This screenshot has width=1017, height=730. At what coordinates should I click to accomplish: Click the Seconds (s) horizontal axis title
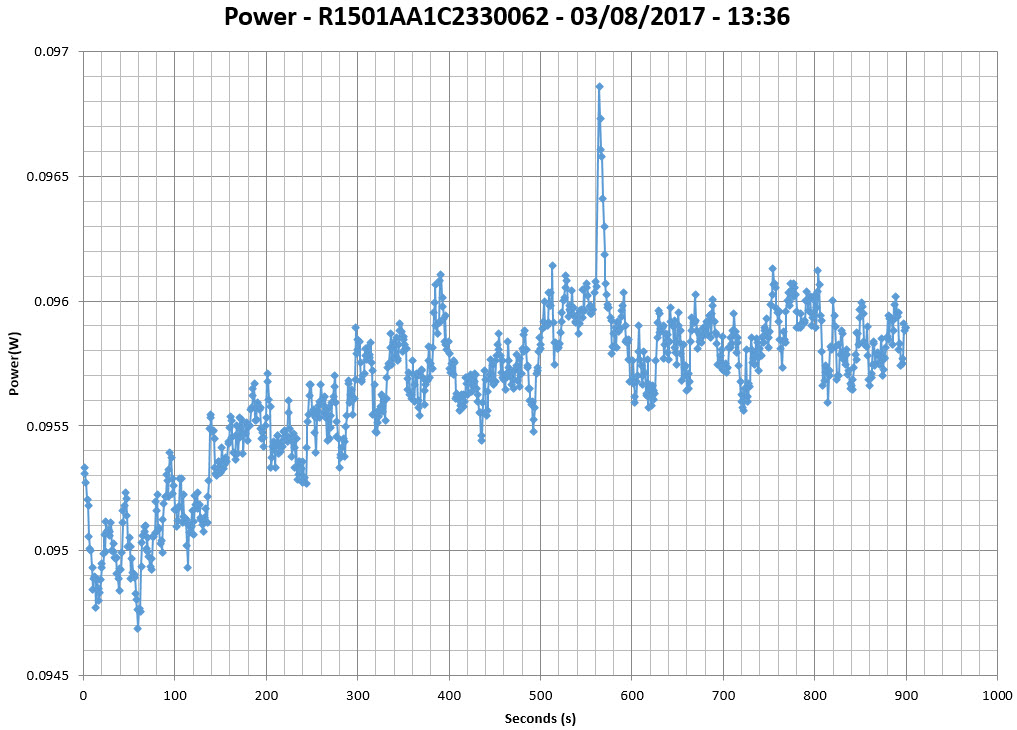[x=540, y=718]
